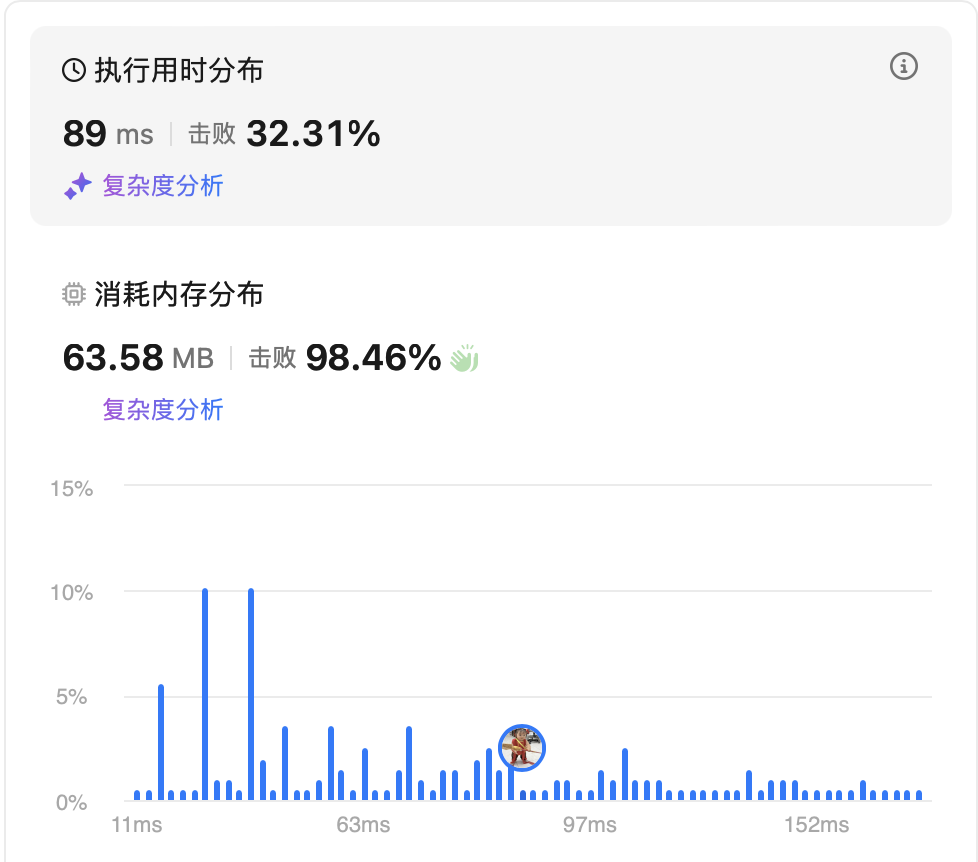Click the 10% y-axis label
Screen dimensions: 978x862
(x=72, y=593)
